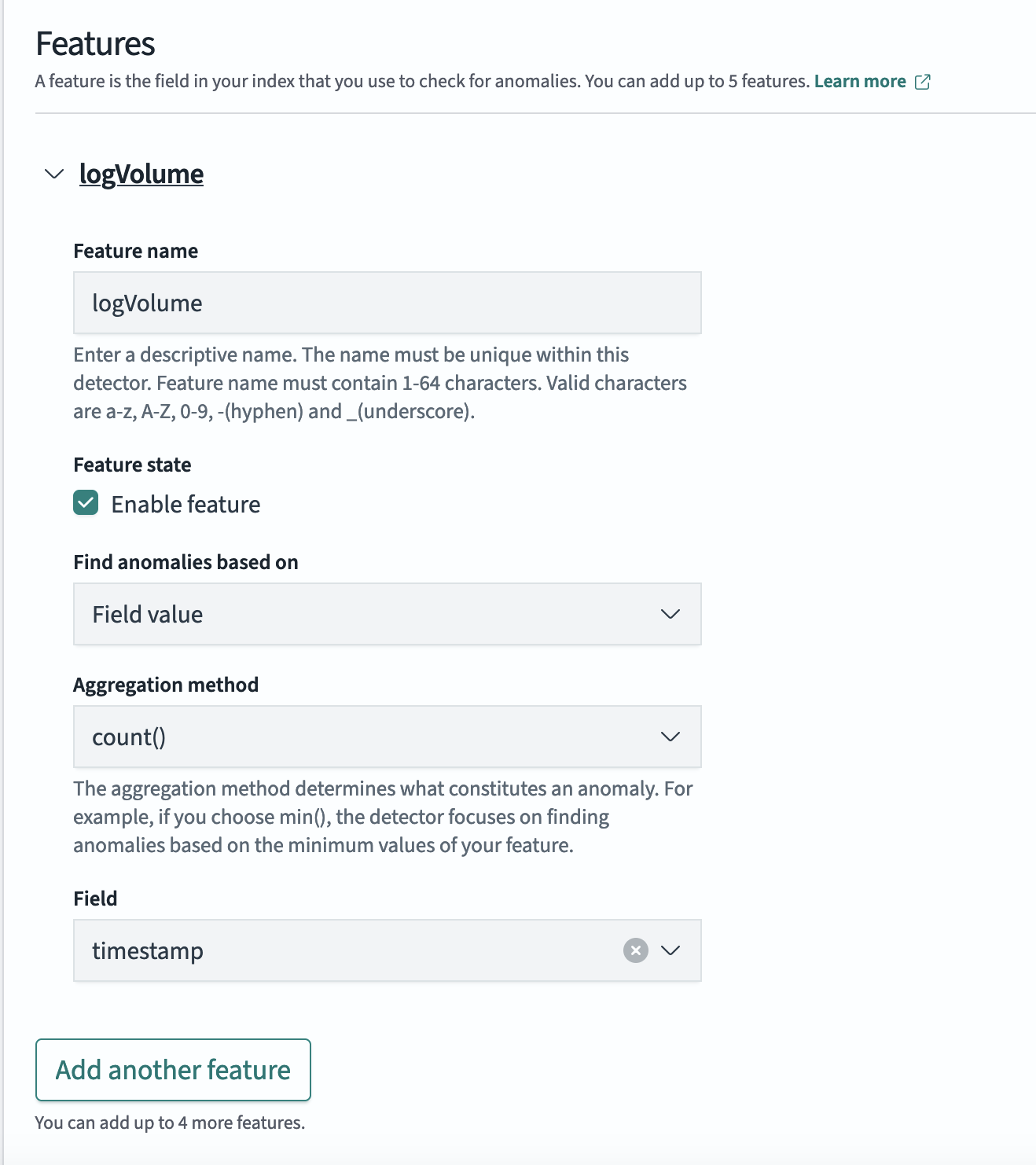Open the external link icon beside Learn more

coord(923,82)
